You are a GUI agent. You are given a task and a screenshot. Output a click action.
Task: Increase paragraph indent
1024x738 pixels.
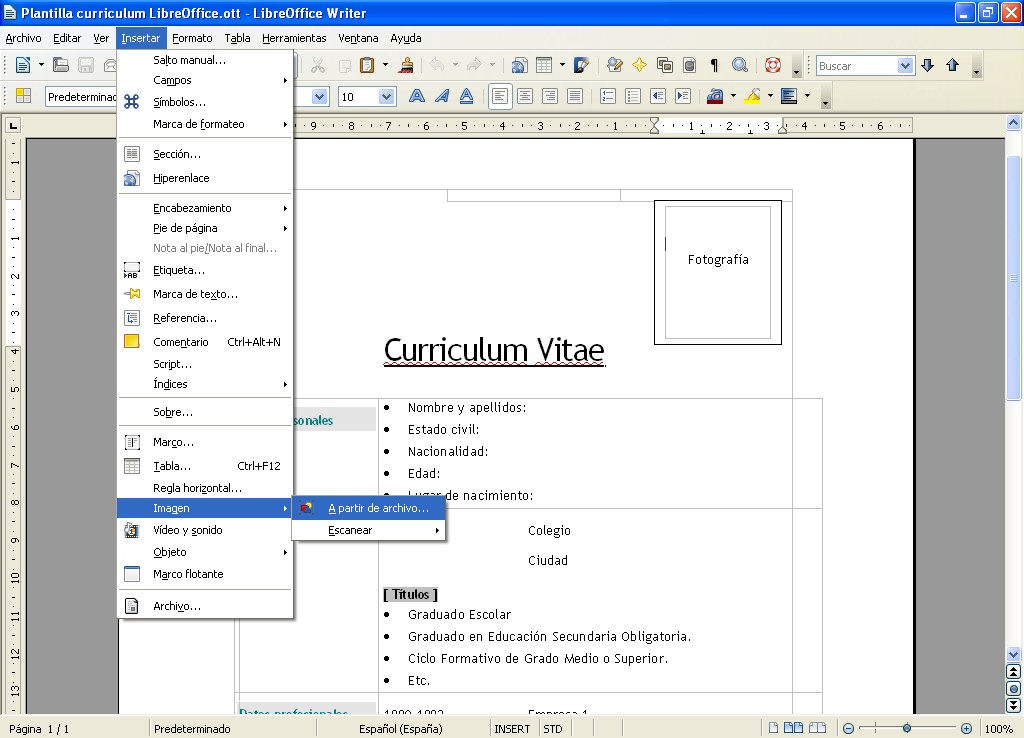tap(683, 96)
